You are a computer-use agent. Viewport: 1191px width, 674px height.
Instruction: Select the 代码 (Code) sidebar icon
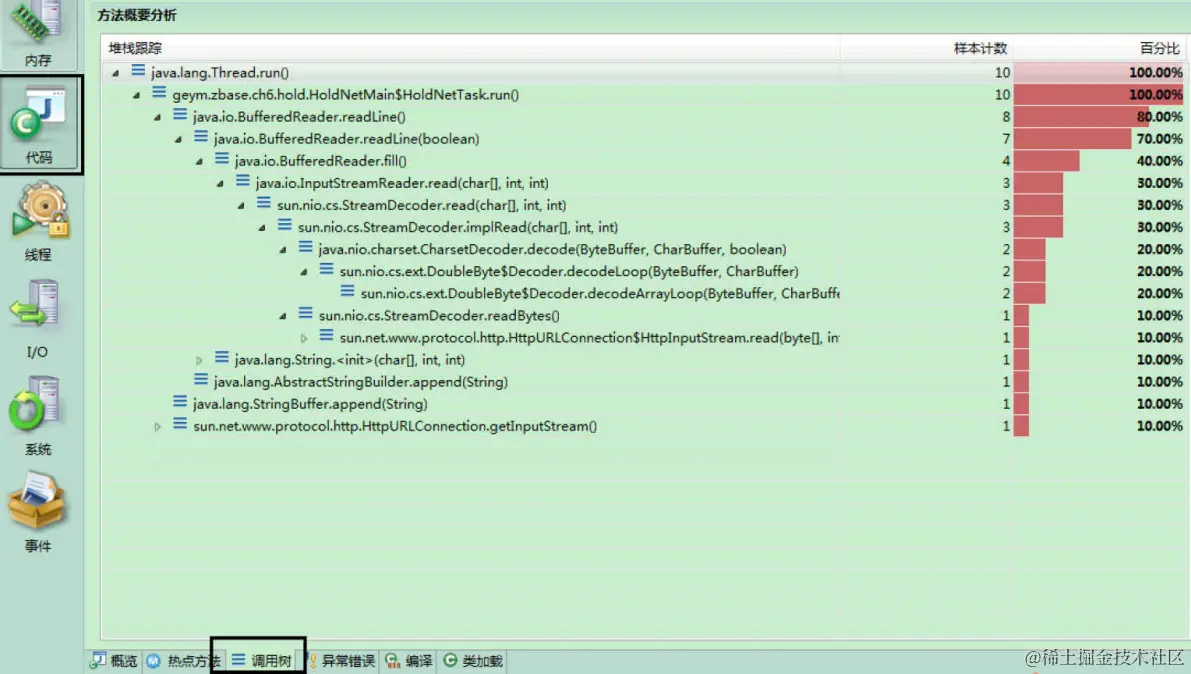[x=40, y=115]
